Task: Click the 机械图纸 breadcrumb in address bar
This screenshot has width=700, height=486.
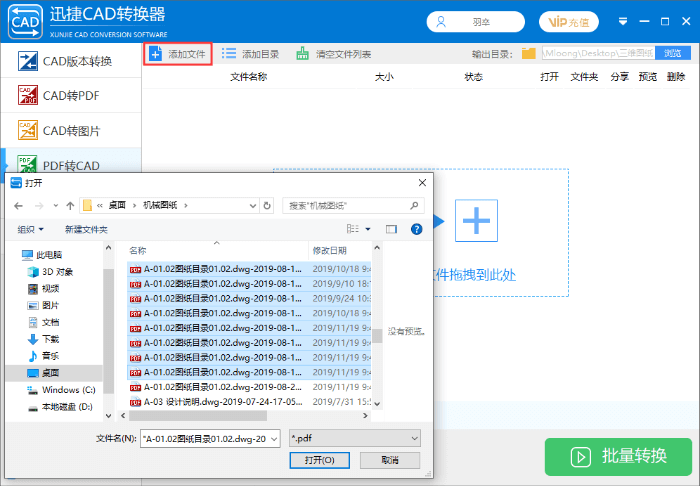Action: pyautogui.click(x=160, y=205)
